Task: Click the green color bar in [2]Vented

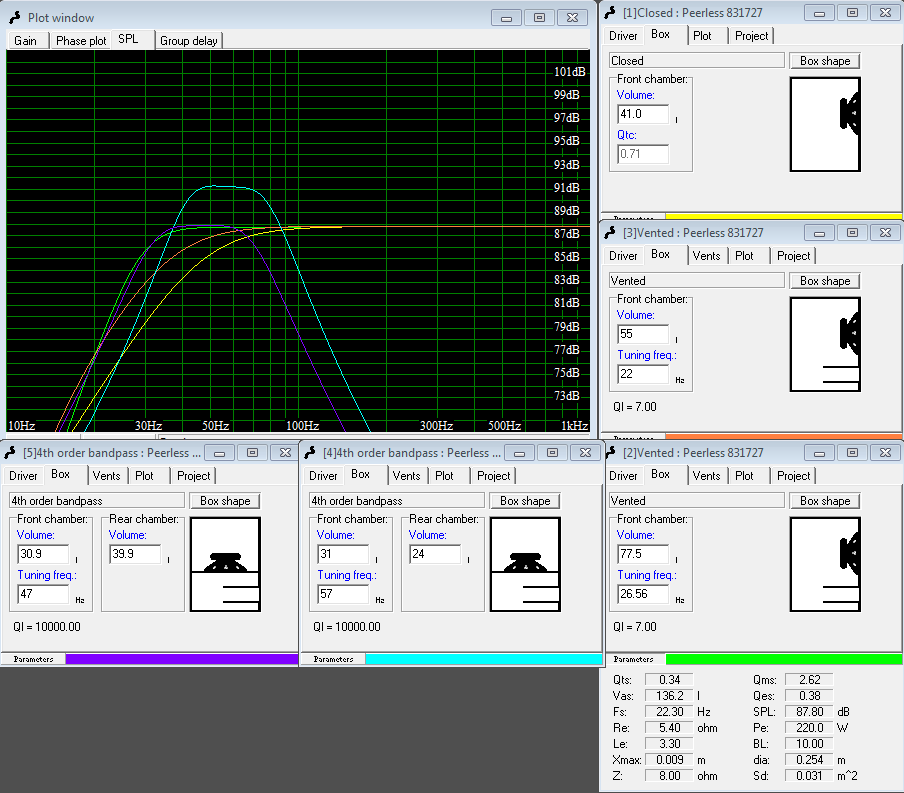Action: click(x=784, y=659)
